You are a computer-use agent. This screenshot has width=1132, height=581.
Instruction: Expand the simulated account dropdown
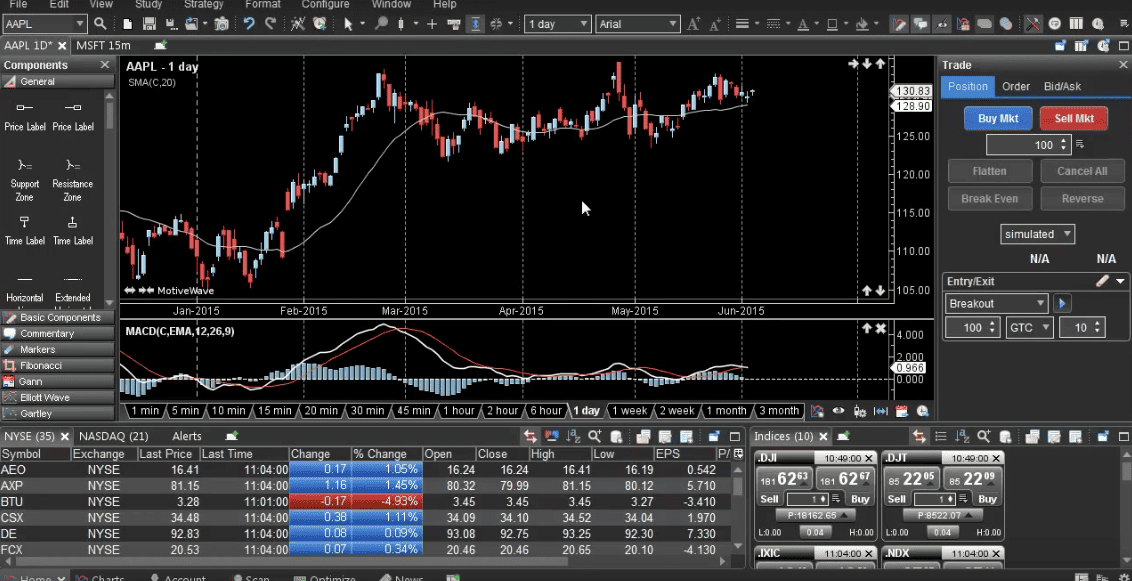[x=1067, y=234]
